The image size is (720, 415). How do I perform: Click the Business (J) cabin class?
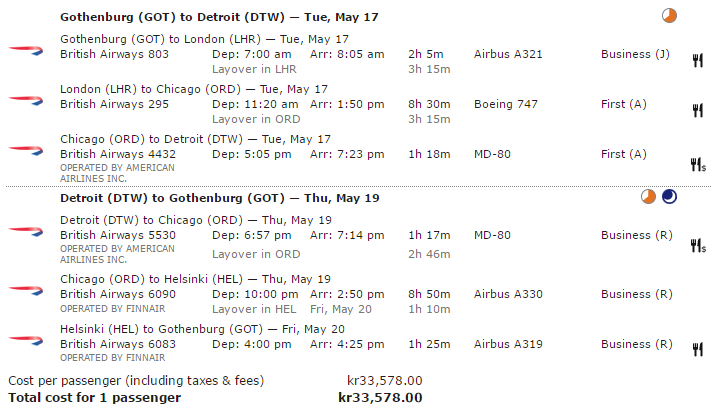point(635,54)
